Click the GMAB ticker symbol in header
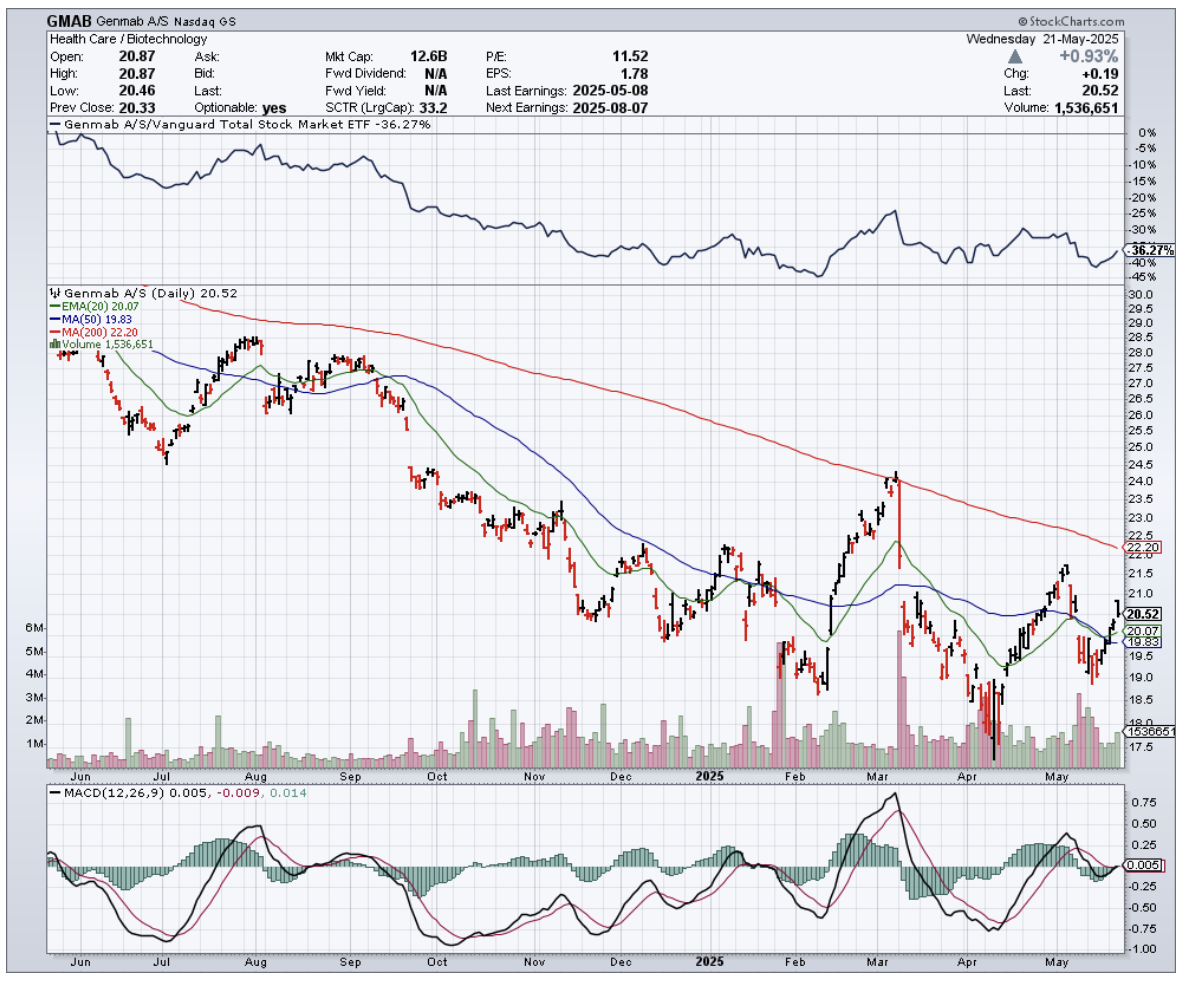The image size is (1182, 982). pos(70,21)
